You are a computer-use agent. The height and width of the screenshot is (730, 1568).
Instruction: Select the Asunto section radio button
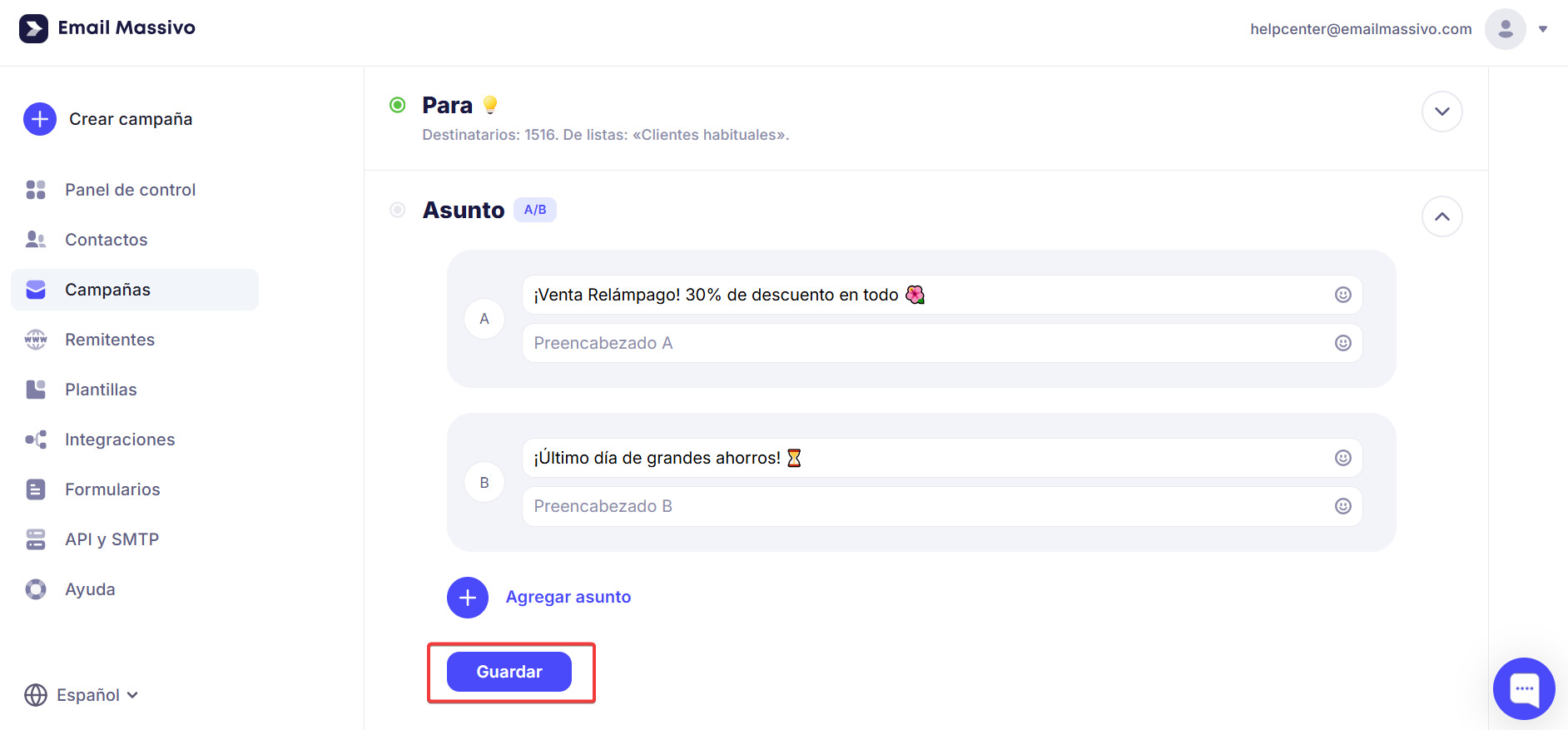pyautogui.click(x=397, y=210)
